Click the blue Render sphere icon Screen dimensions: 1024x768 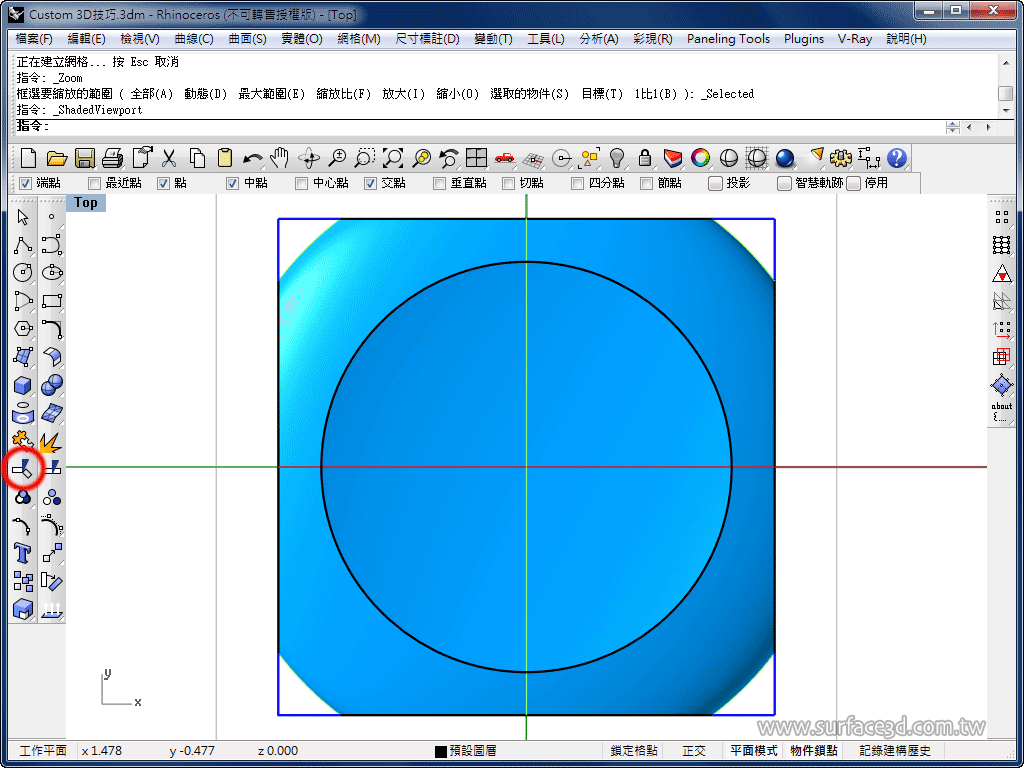(785, 158)
